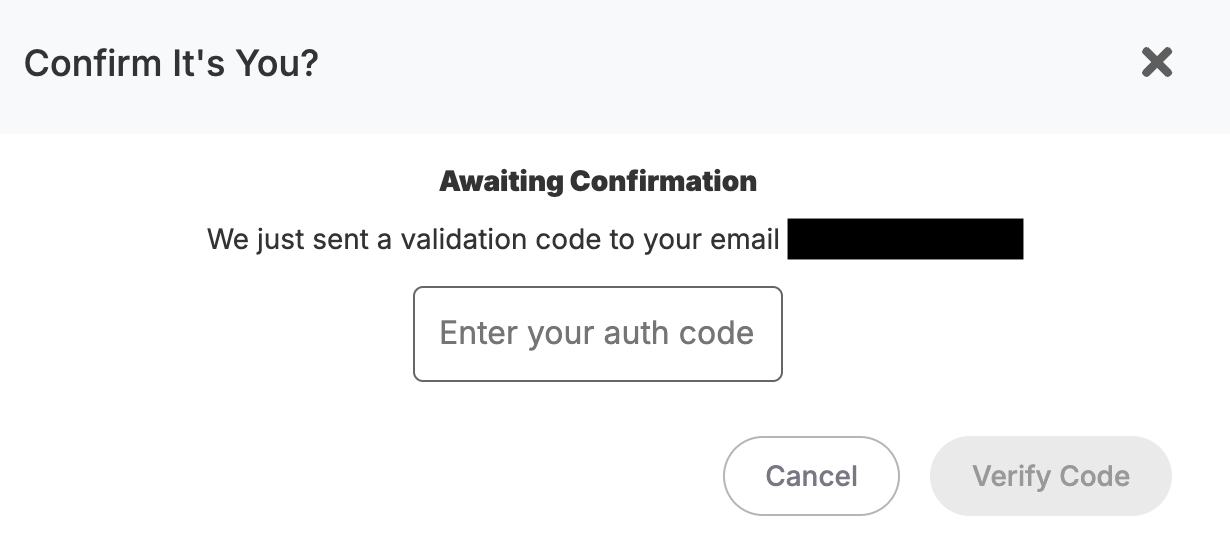The width and height of the screenshot is (1230, 560).
Task: Click the Awaiting Confirmation heading
Action: [598, 182]
